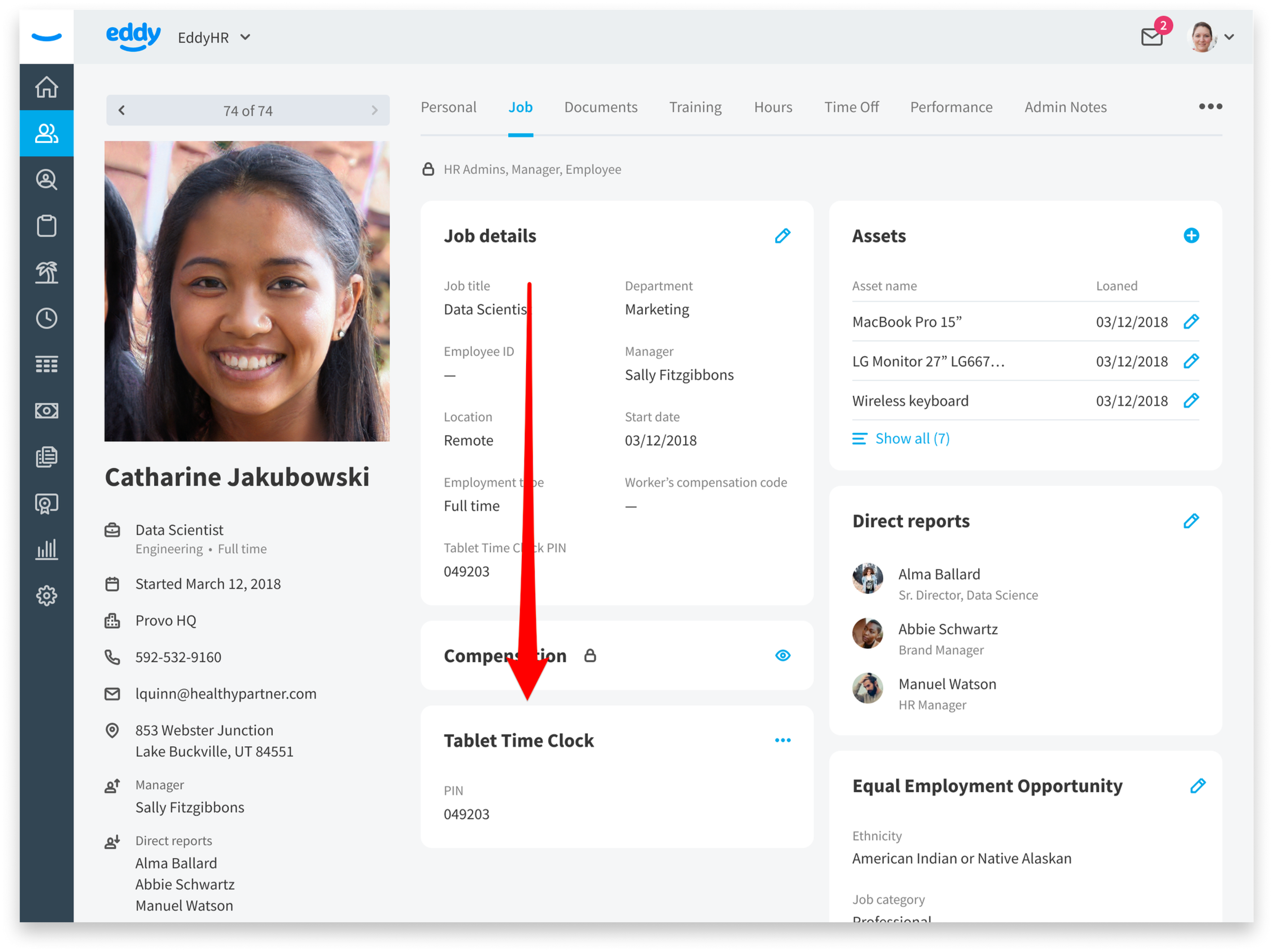Open the settings gear sidebar icon
This screenshot has height=952, width=1273.
pos(47,595)
